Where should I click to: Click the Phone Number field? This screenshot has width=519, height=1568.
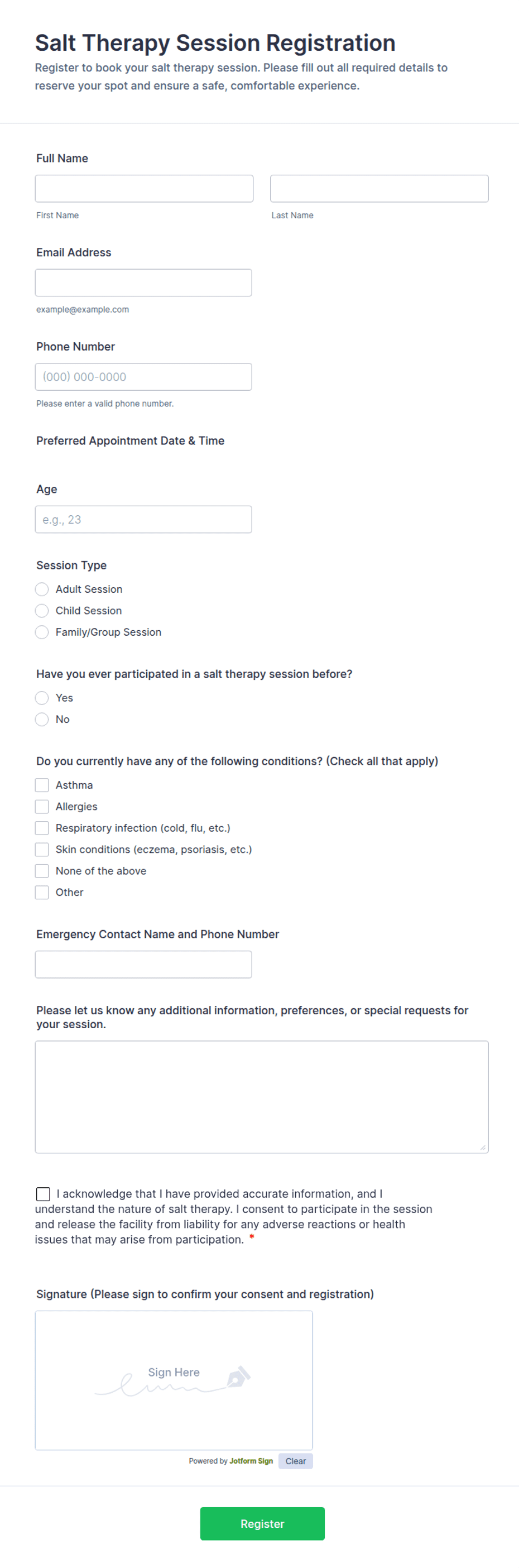point(143,377)
